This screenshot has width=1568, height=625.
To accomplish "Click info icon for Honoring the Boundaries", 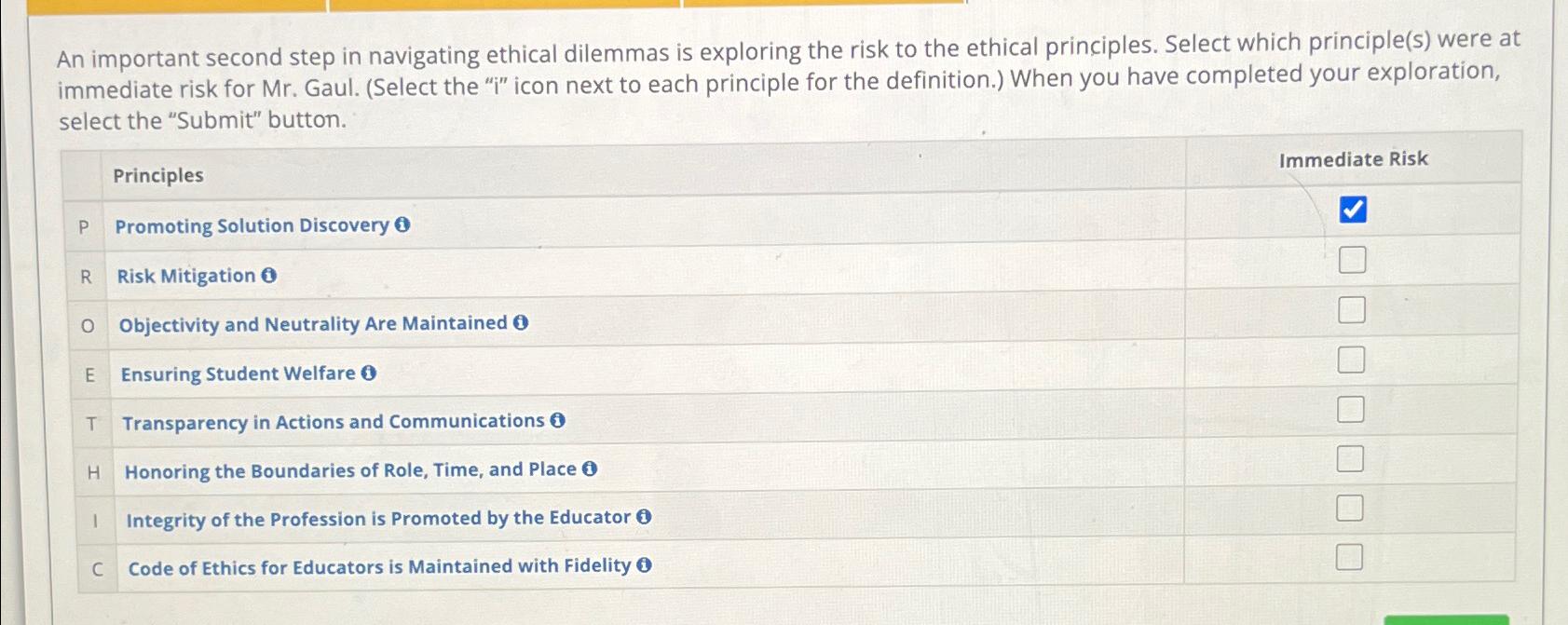I will pyautogui.click(x=590, y=469).
